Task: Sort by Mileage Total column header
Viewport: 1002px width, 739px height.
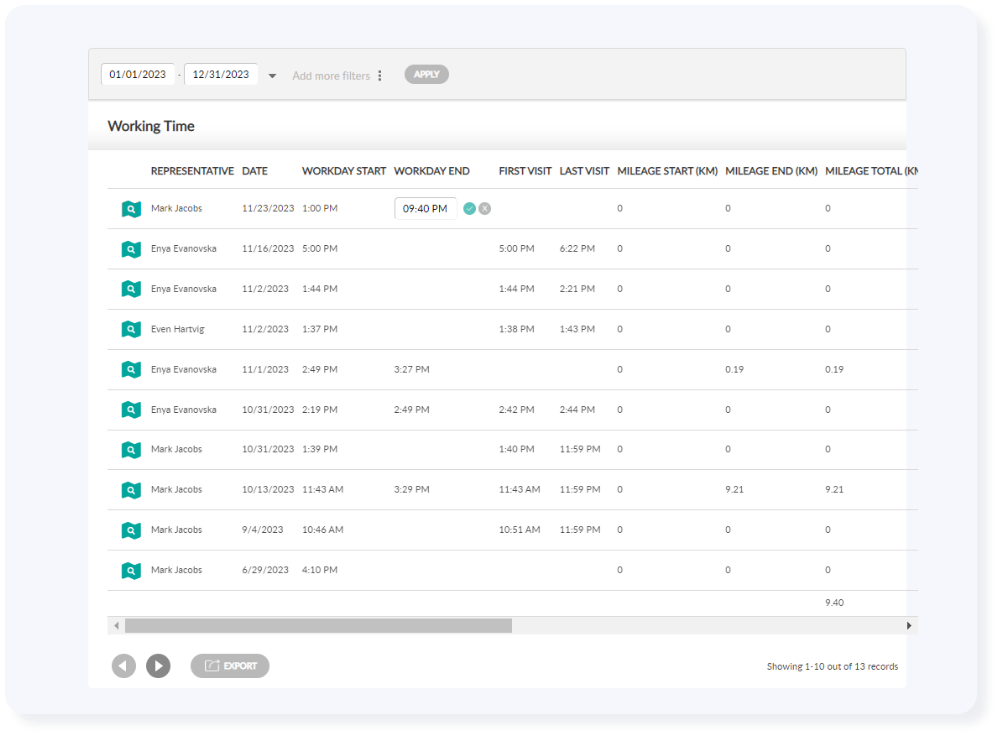Action: 872,171
